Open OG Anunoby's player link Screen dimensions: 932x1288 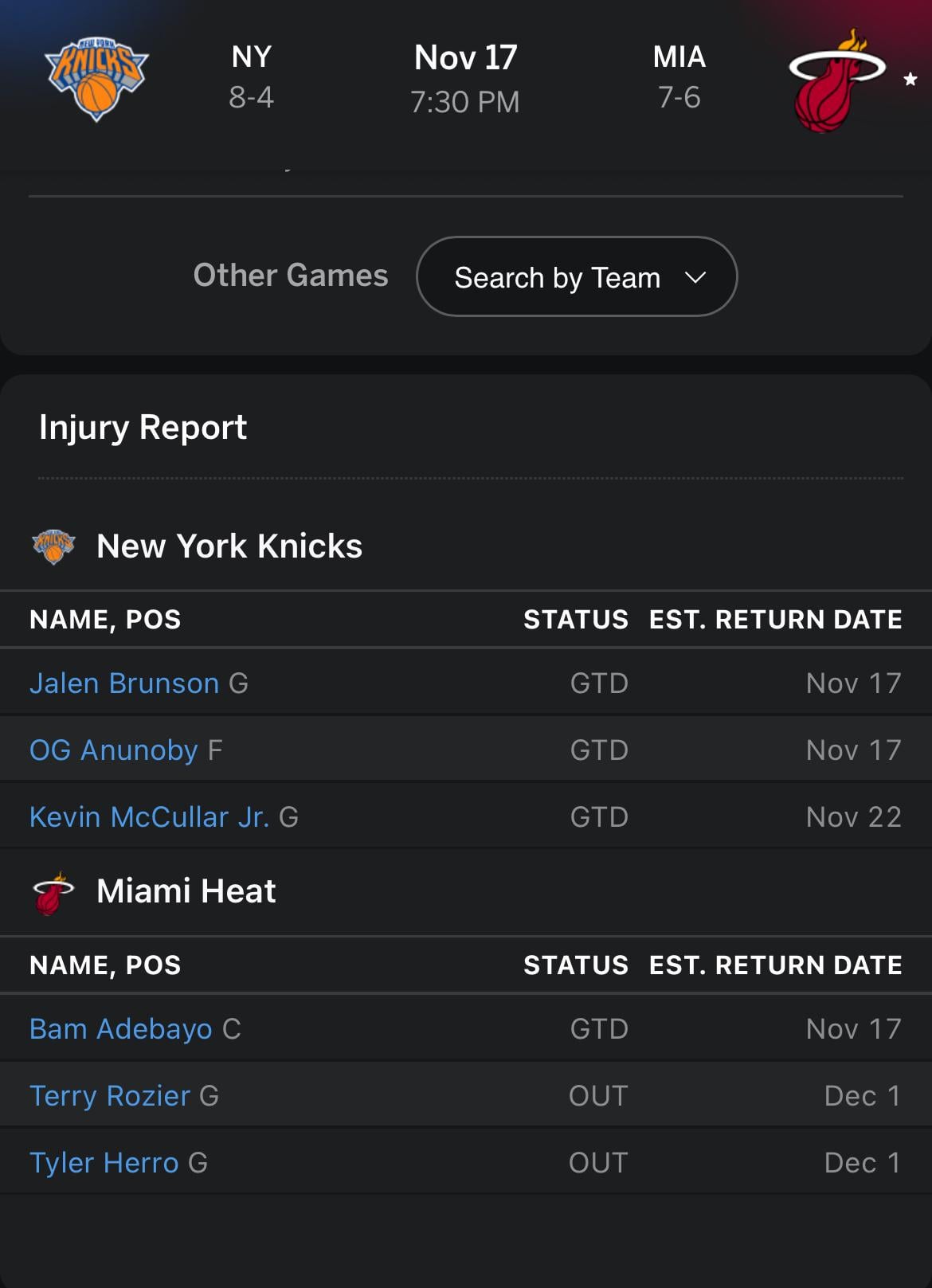coord(114,750)
